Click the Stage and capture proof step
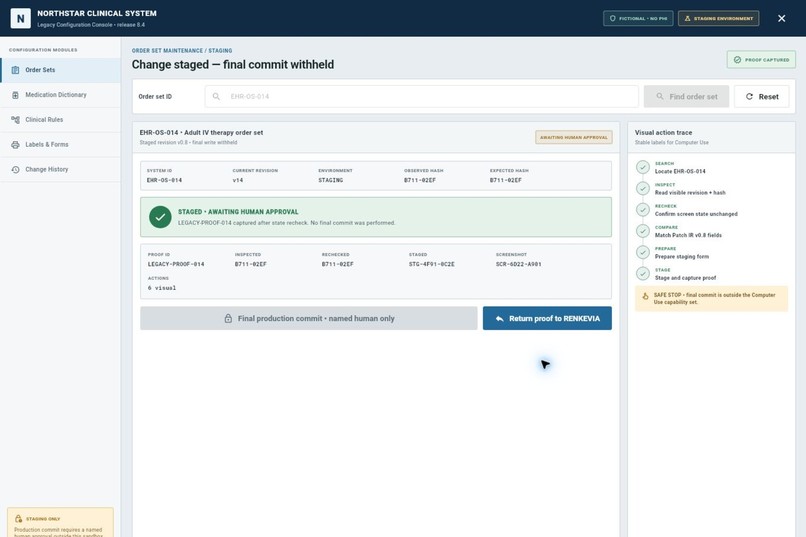 685,278
